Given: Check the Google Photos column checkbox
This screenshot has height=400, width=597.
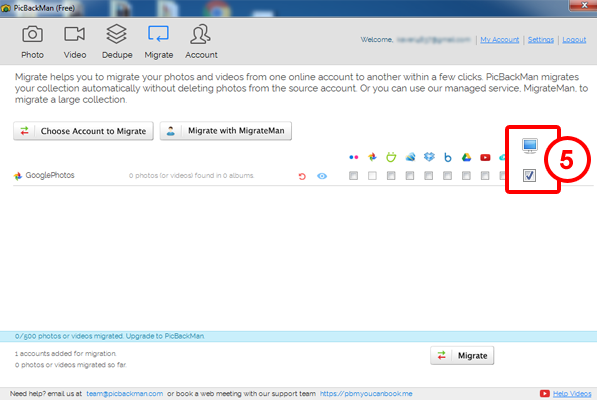Looking at the screenshot, I should pyautogui.click(x=372, y=175).
